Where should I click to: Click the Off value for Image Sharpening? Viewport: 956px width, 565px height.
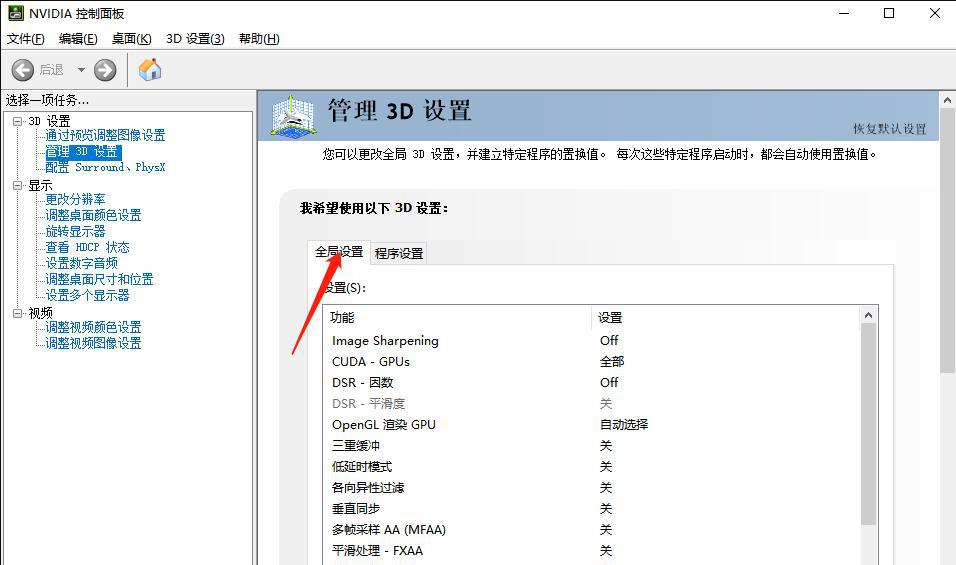click(x=609, y=341)
